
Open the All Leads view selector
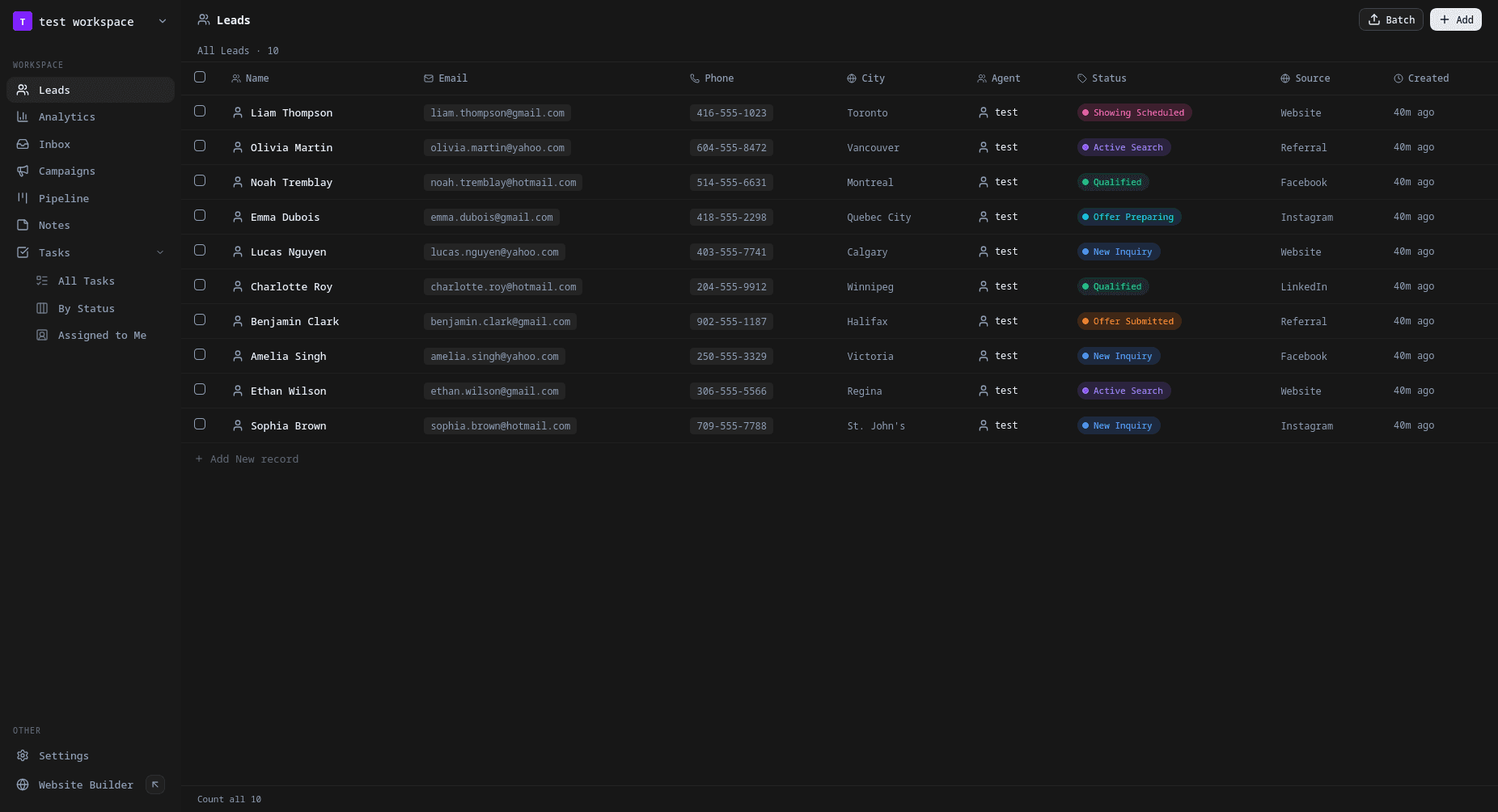[x=238, y=50]
